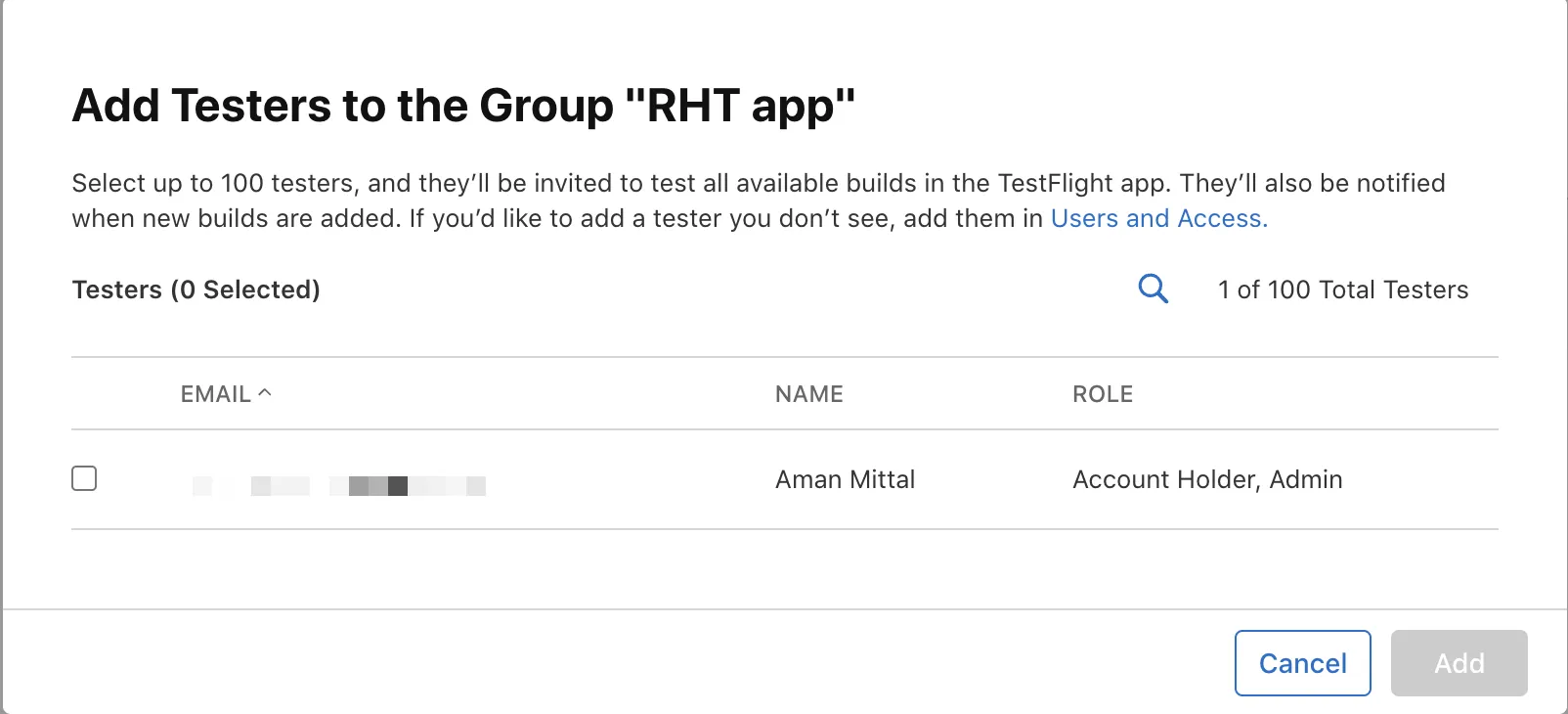
Task: Toggle the ascending caret beside EMAIL
Action: (x=264, y=392)
